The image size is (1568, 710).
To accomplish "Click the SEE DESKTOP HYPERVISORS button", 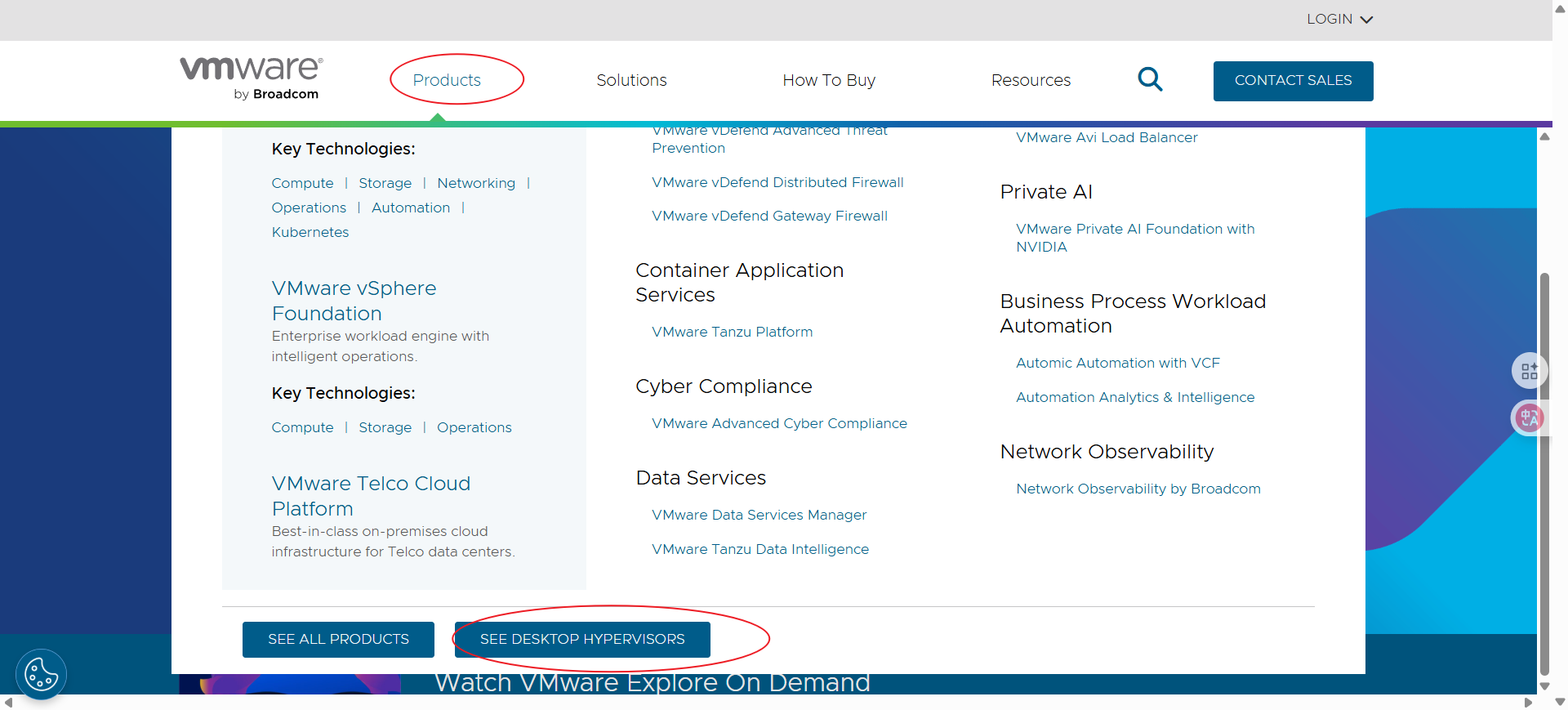I will (582, 640).
